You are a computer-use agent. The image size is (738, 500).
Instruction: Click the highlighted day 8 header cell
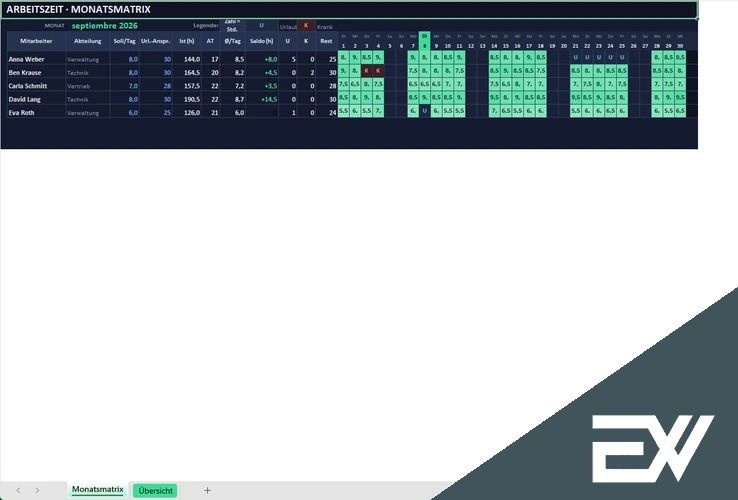click(425, 41)
